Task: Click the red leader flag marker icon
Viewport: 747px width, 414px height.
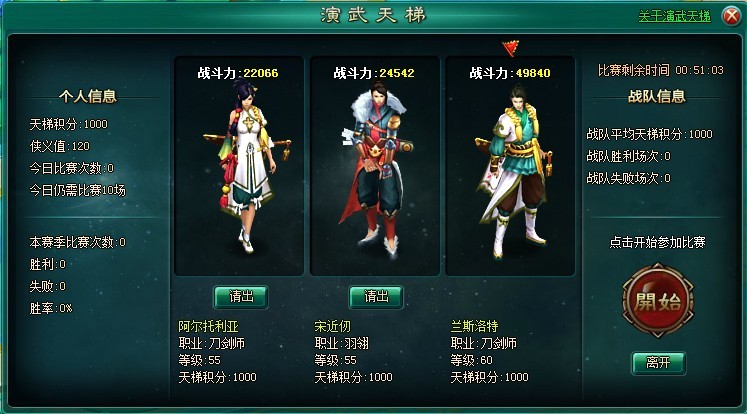Action: pyautogui.click(x=511, y=48)
